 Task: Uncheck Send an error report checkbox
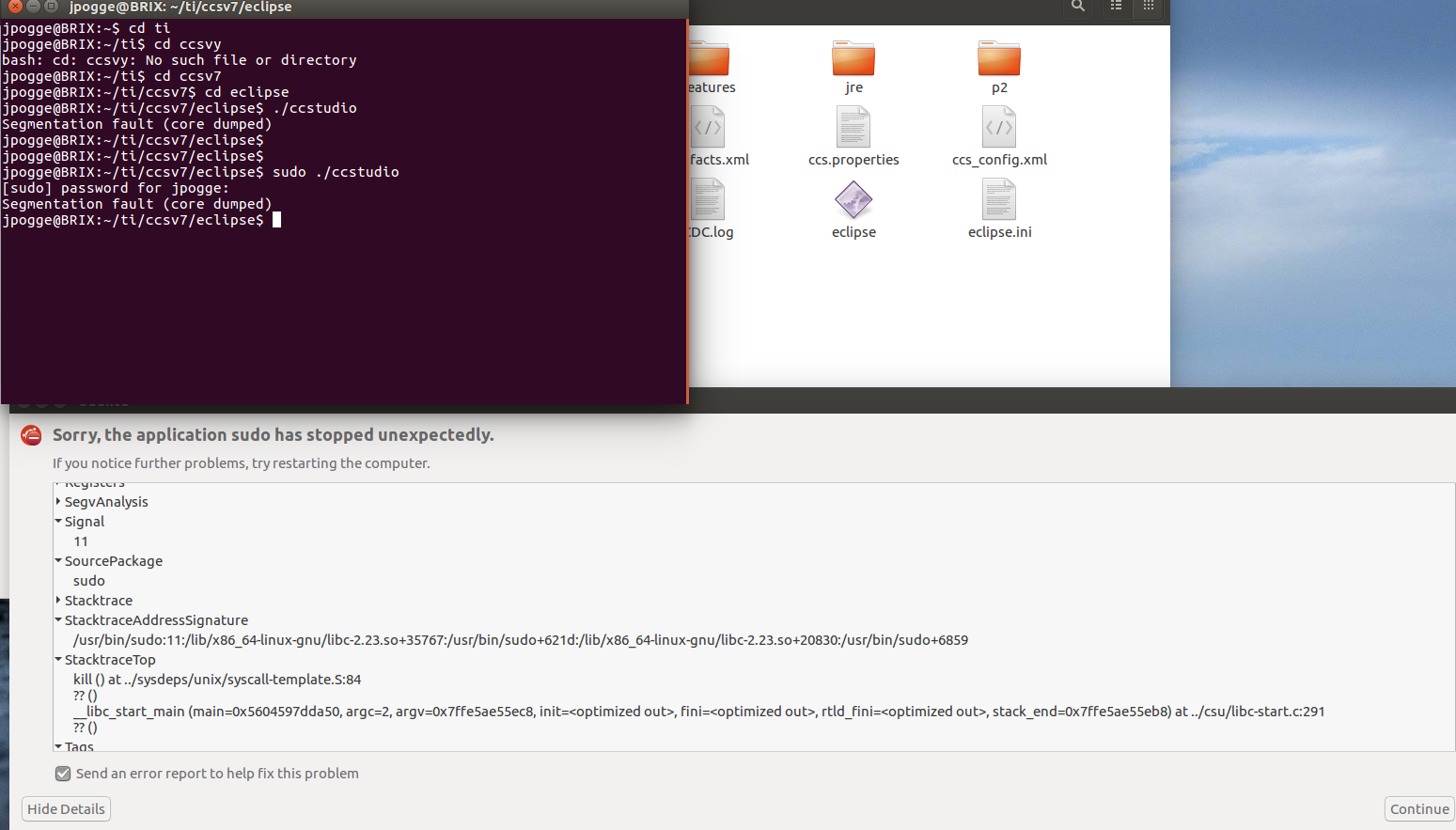[x=63, y=774]
